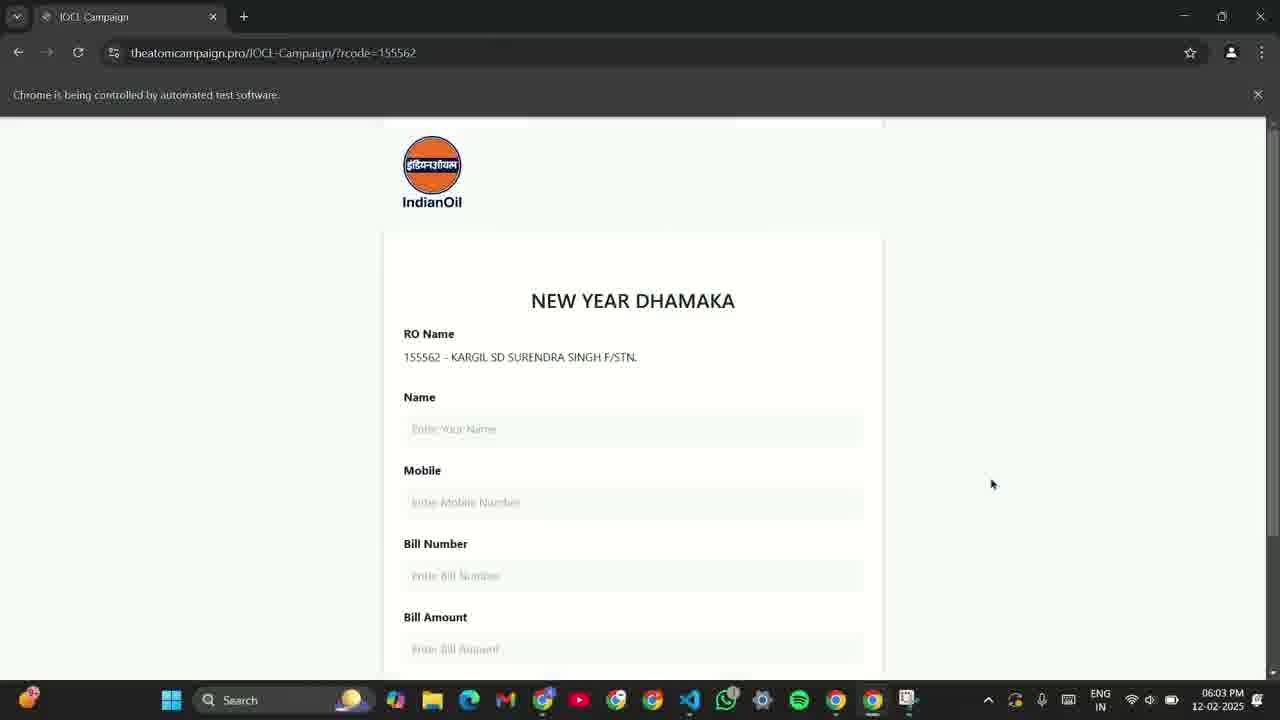Open the Chrome profile icon
Screen dimensions: 1280x720
click(1231, 53)
